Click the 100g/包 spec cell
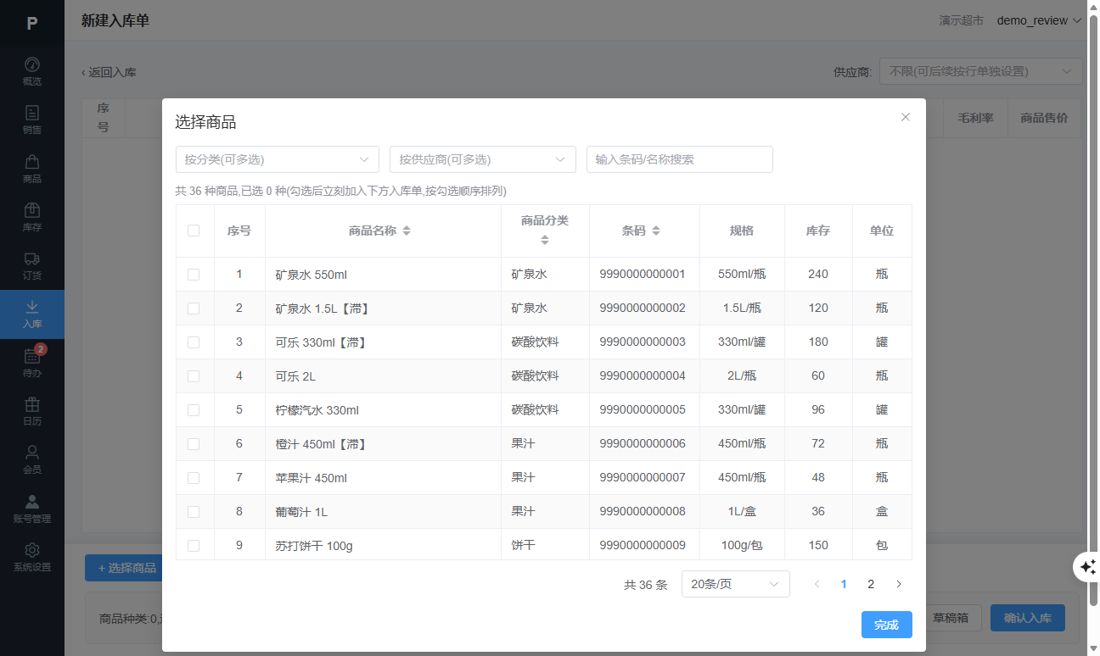The image size is (1100, 656). 742,544
